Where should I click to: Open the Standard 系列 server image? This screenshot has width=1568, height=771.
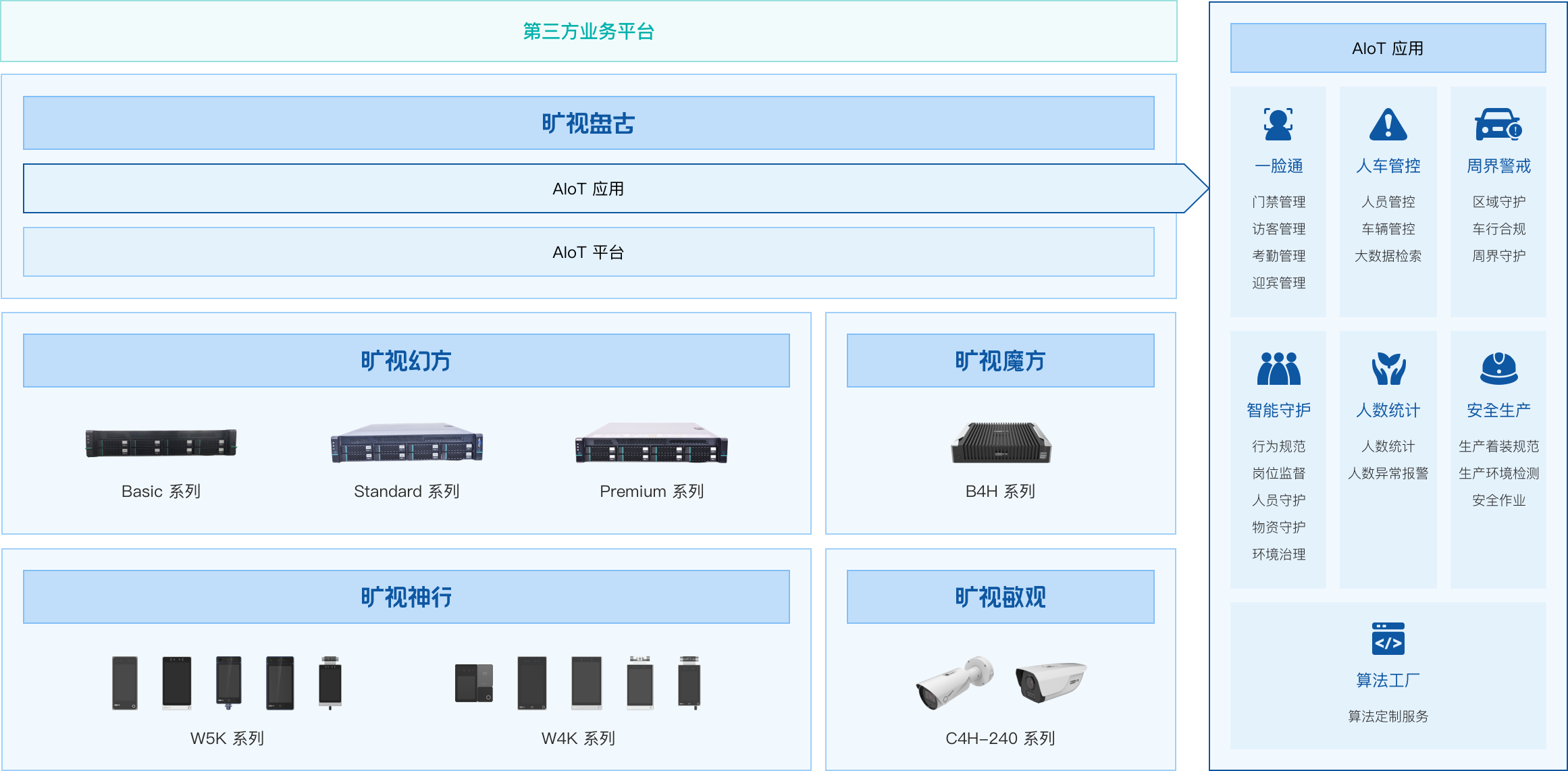(x=407, y=443)
